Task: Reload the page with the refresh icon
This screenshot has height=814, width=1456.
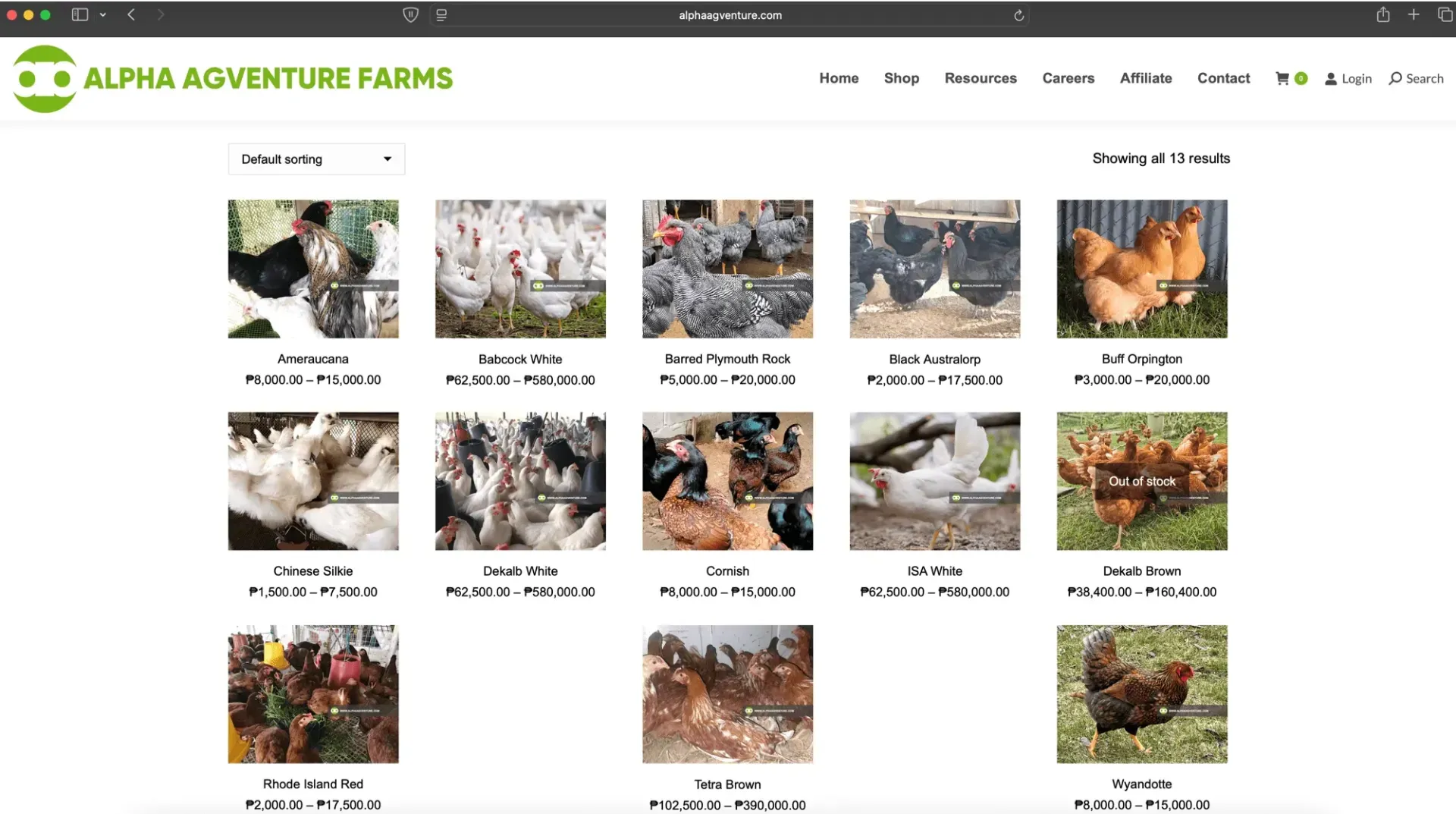Action: (x=1018, y=15)
